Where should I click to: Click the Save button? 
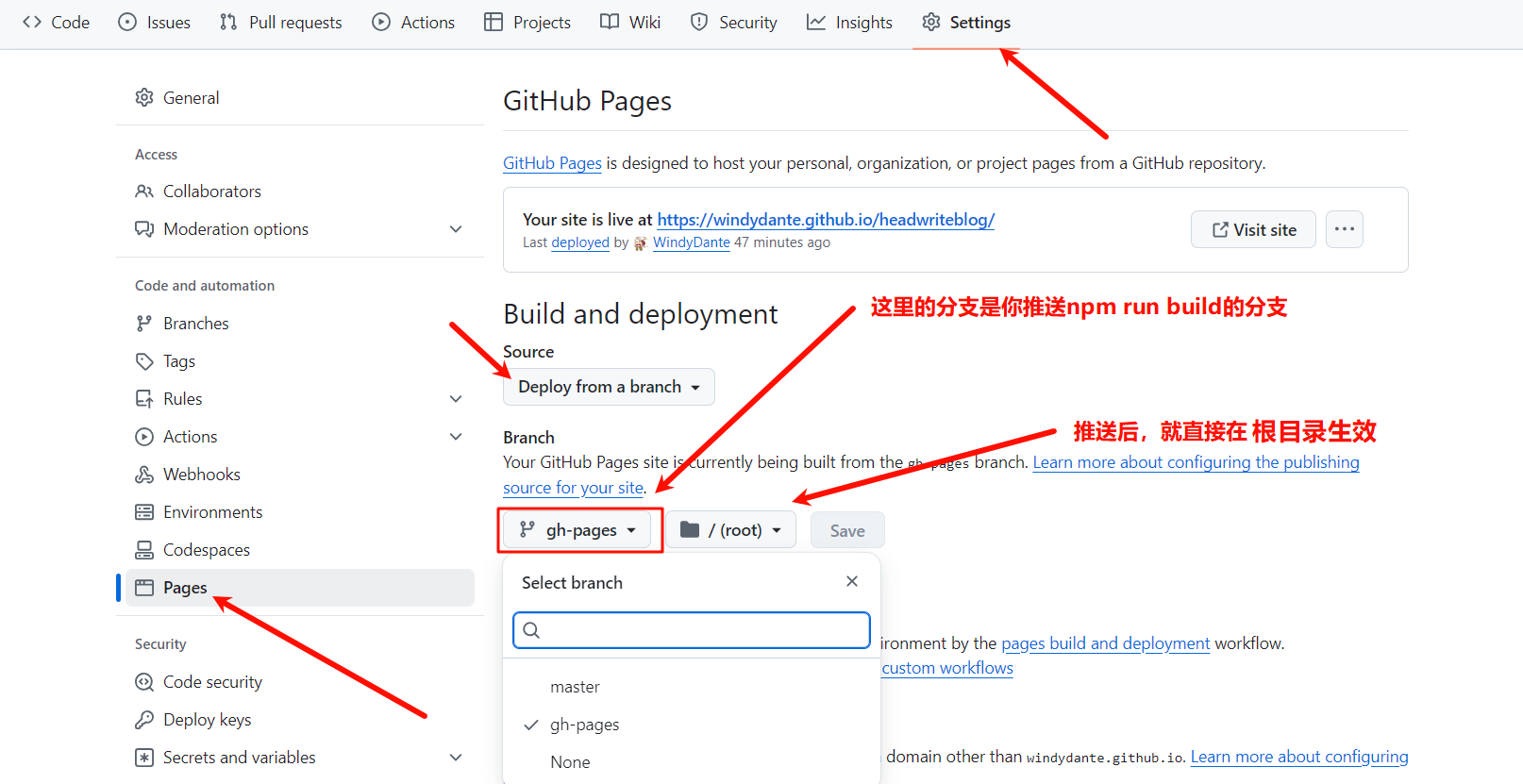(x=847, y=530)
